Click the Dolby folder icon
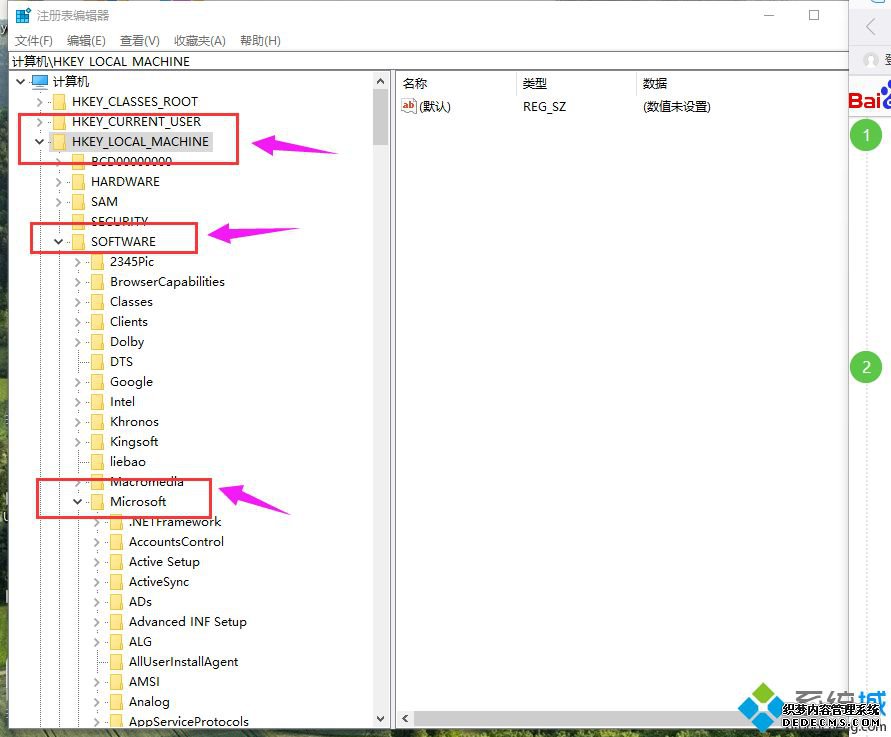 pyautogui.click(x=98, y=342)
